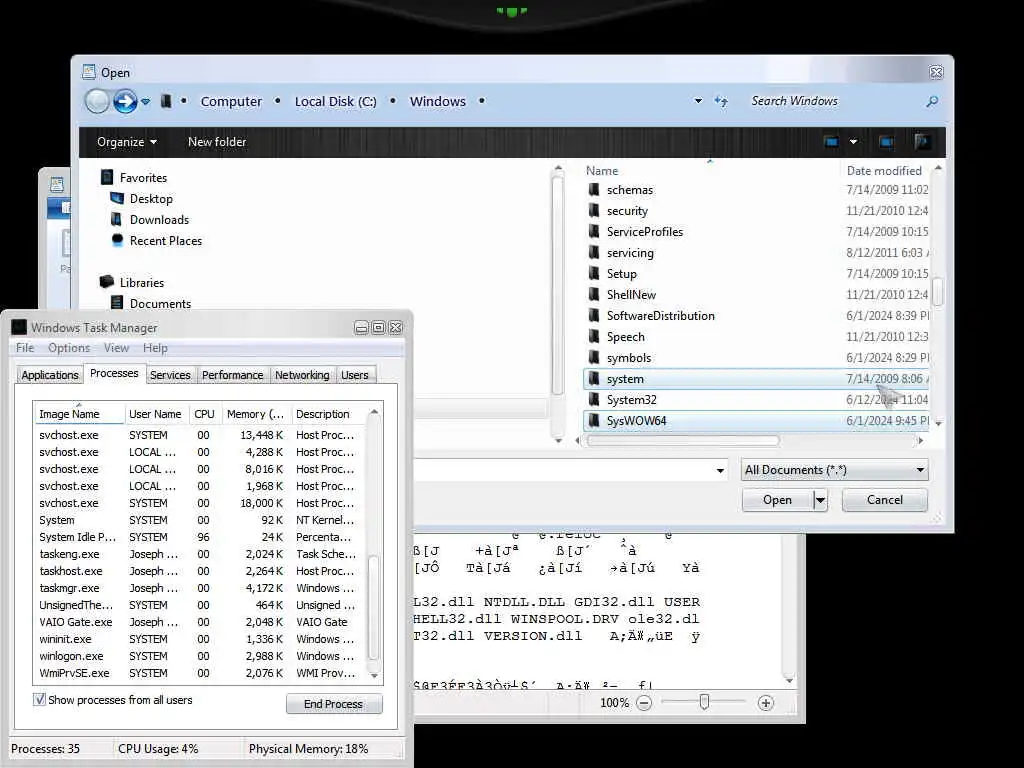The image size is (1024, 768).
Task: Click the Cancel button
Action: 885,500
